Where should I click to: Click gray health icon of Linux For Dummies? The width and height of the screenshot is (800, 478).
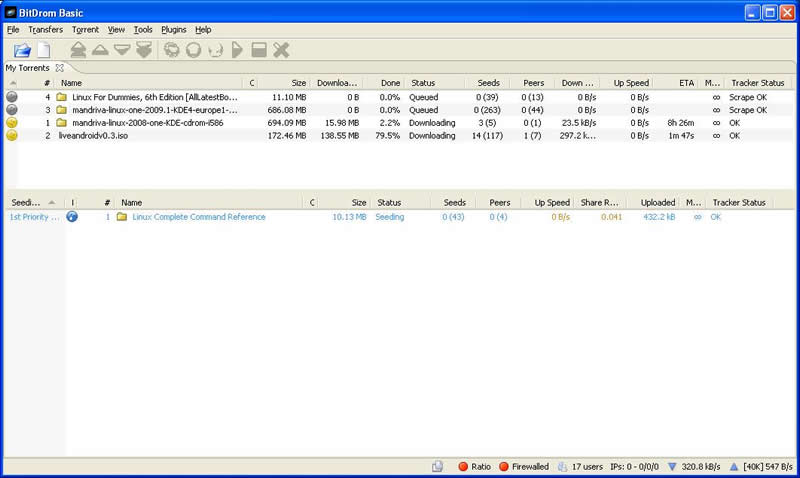point(12,96)
